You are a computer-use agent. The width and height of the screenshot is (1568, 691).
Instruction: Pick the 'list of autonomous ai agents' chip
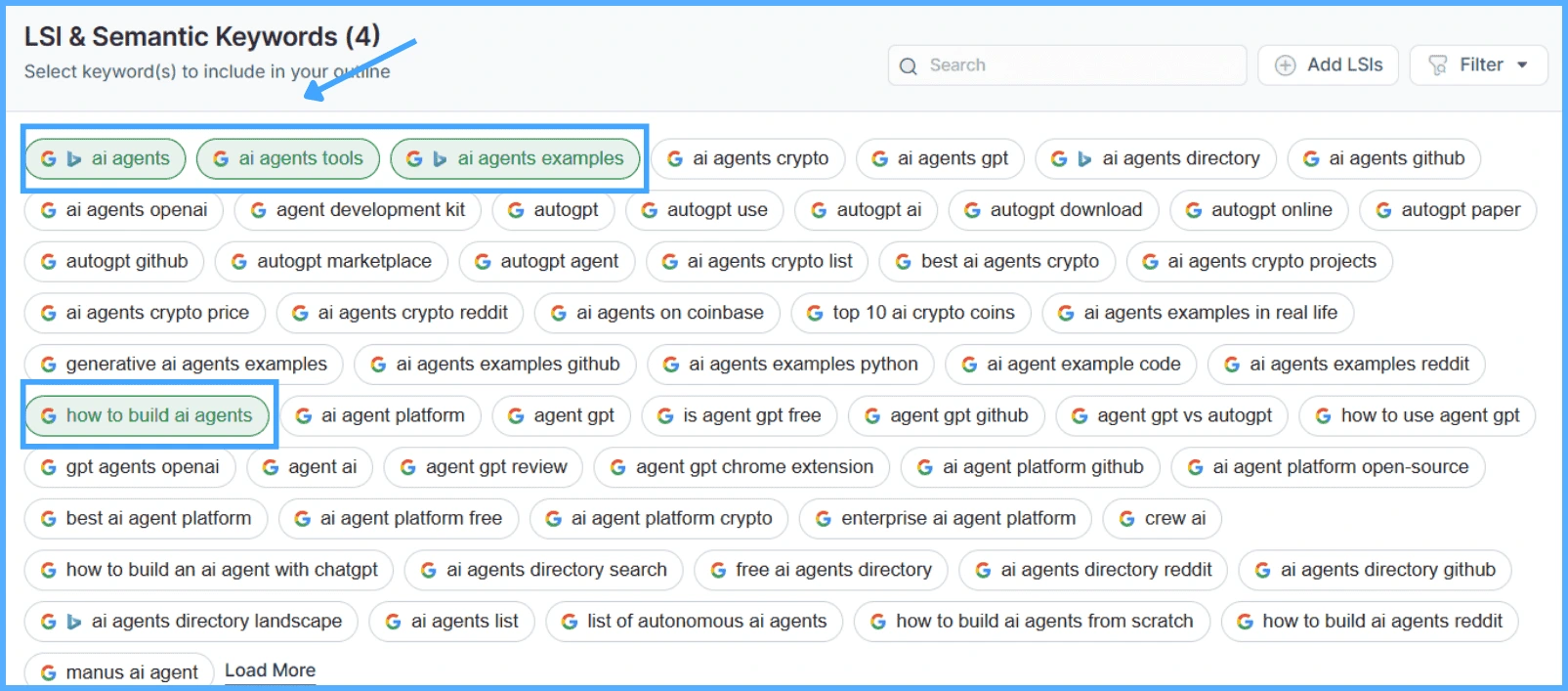694,622
